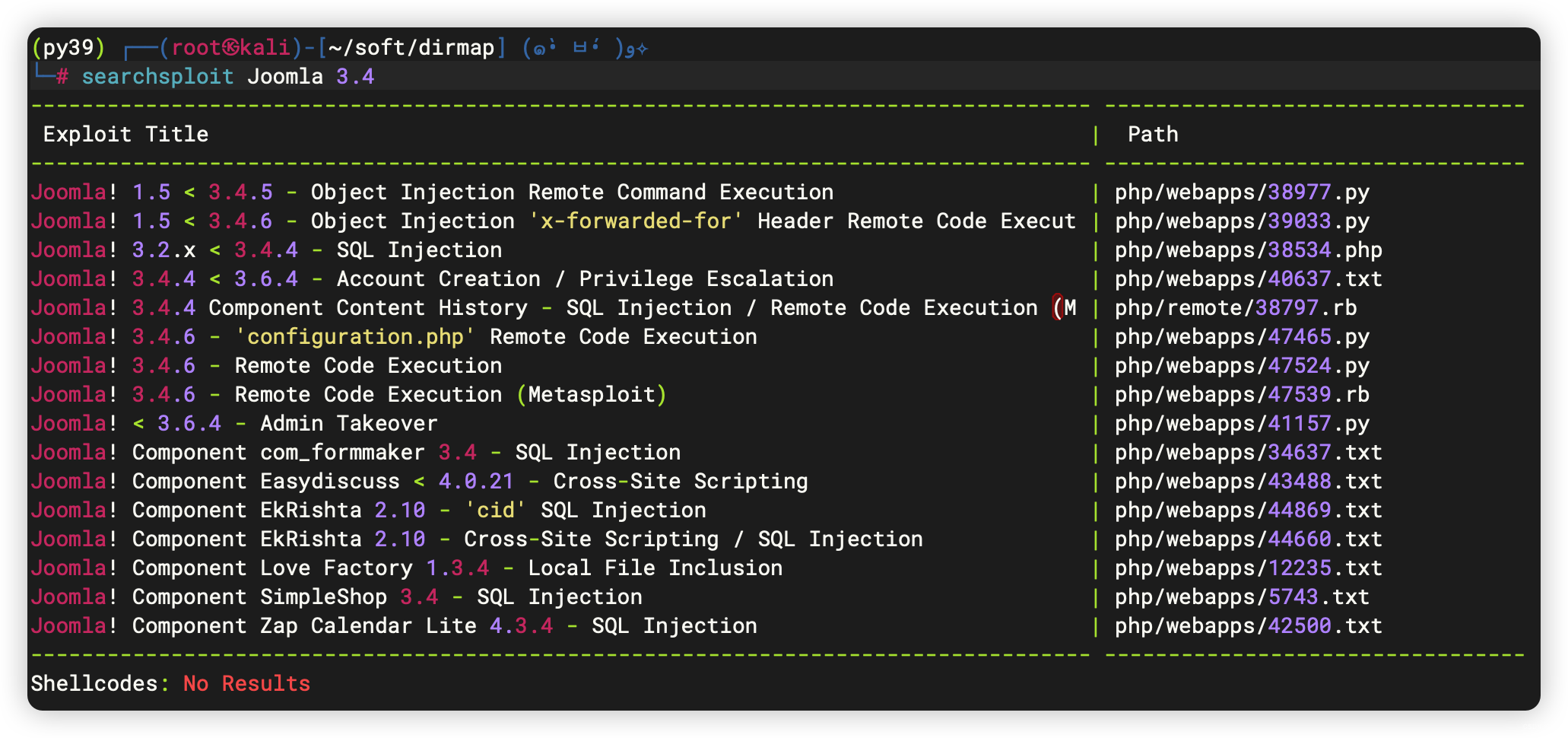Select path php/webapps/5743.txt
This screenshot has height=738, width=1568.
[x=1242, y=597]
